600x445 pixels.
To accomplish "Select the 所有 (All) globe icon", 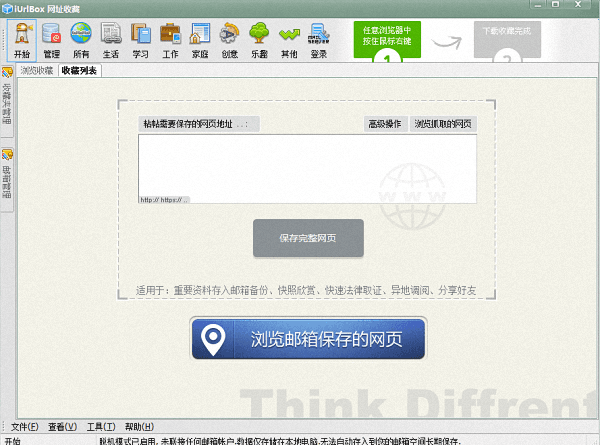I will pyautogui.click(x=81, y=40).
